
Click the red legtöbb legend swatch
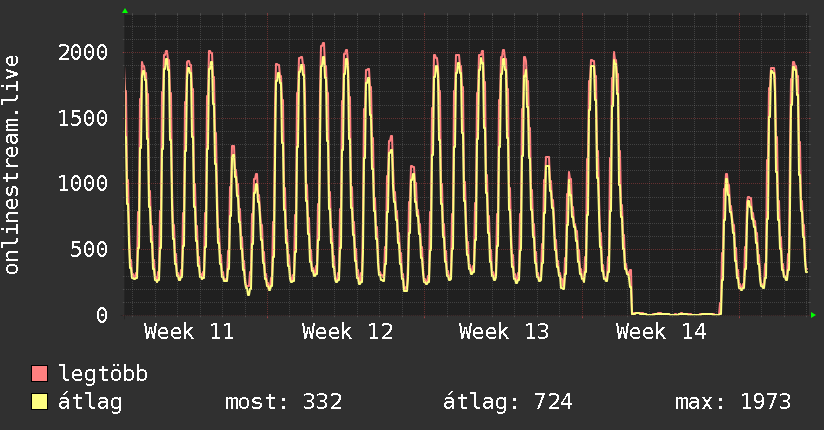click(x=40, y=375)
